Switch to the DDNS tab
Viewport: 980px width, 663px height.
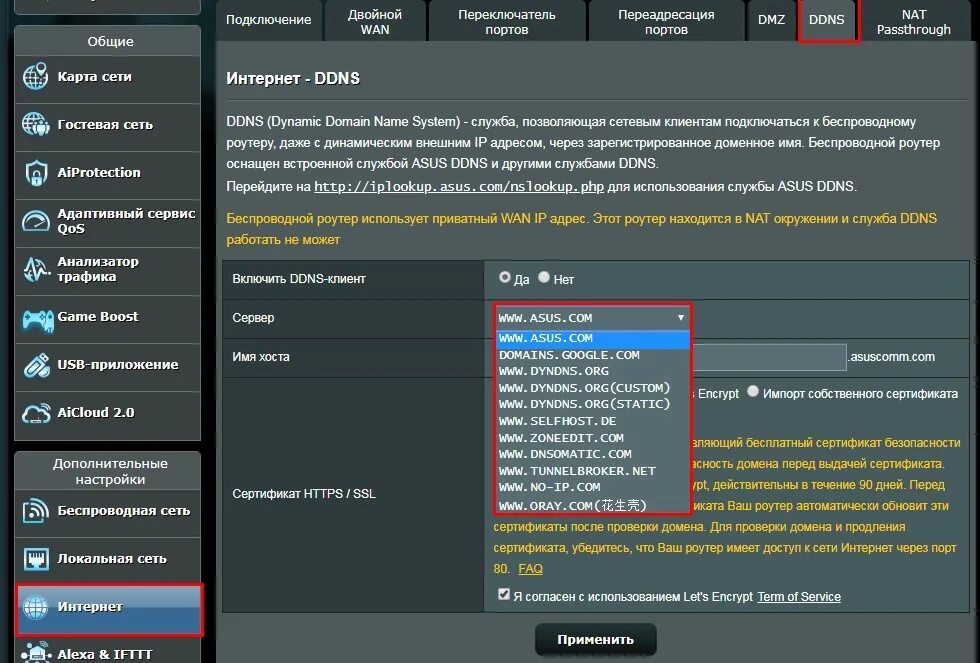827,20
